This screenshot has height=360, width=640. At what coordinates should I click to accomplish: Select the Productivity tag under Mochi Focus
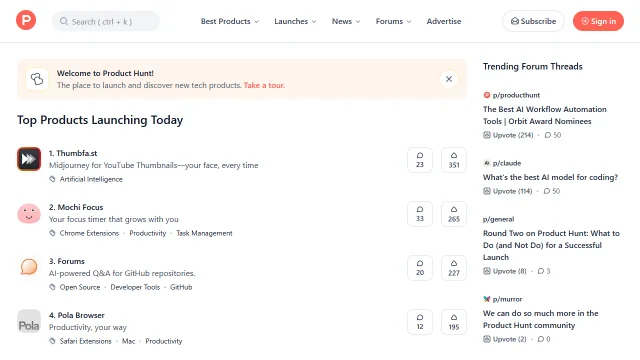coord(148,233)
